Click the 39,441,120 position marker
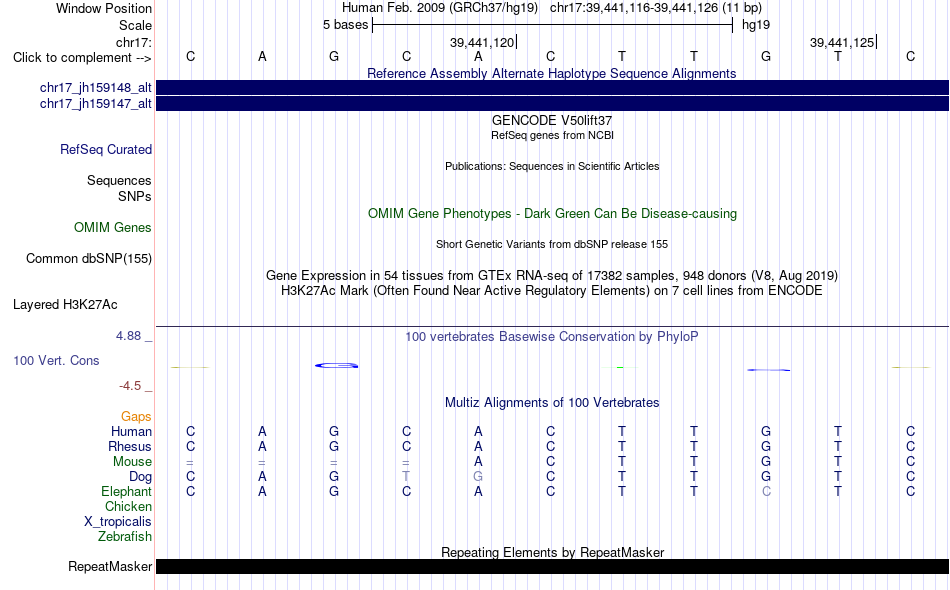Image resolution: width=950 pixels, height=590 pixels. click(x=483, y=42)
